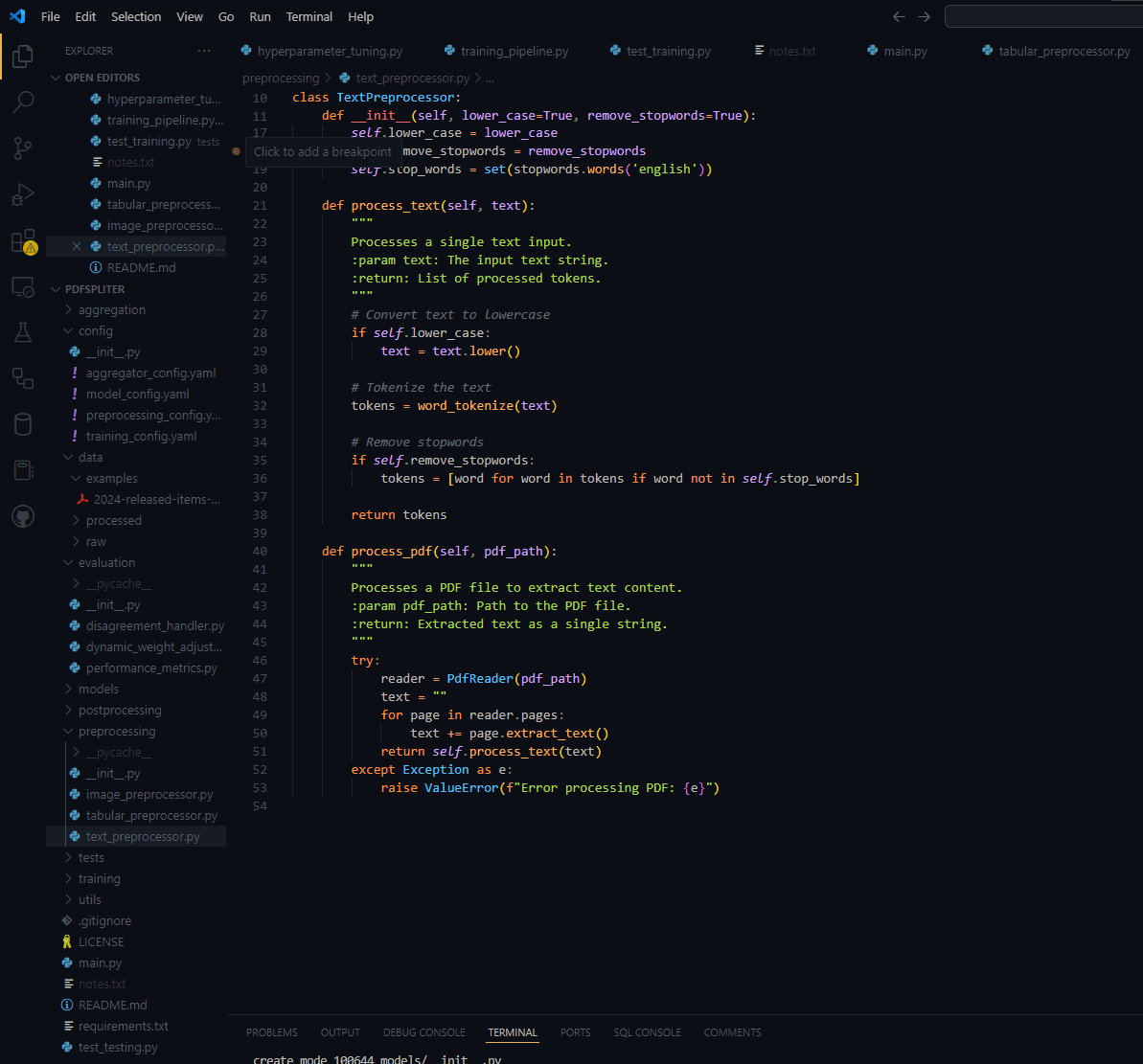Image resolution: width=1143 pixels, height=1064 pixels.
Task: Expand the utils folder
Action: point(89,899)
